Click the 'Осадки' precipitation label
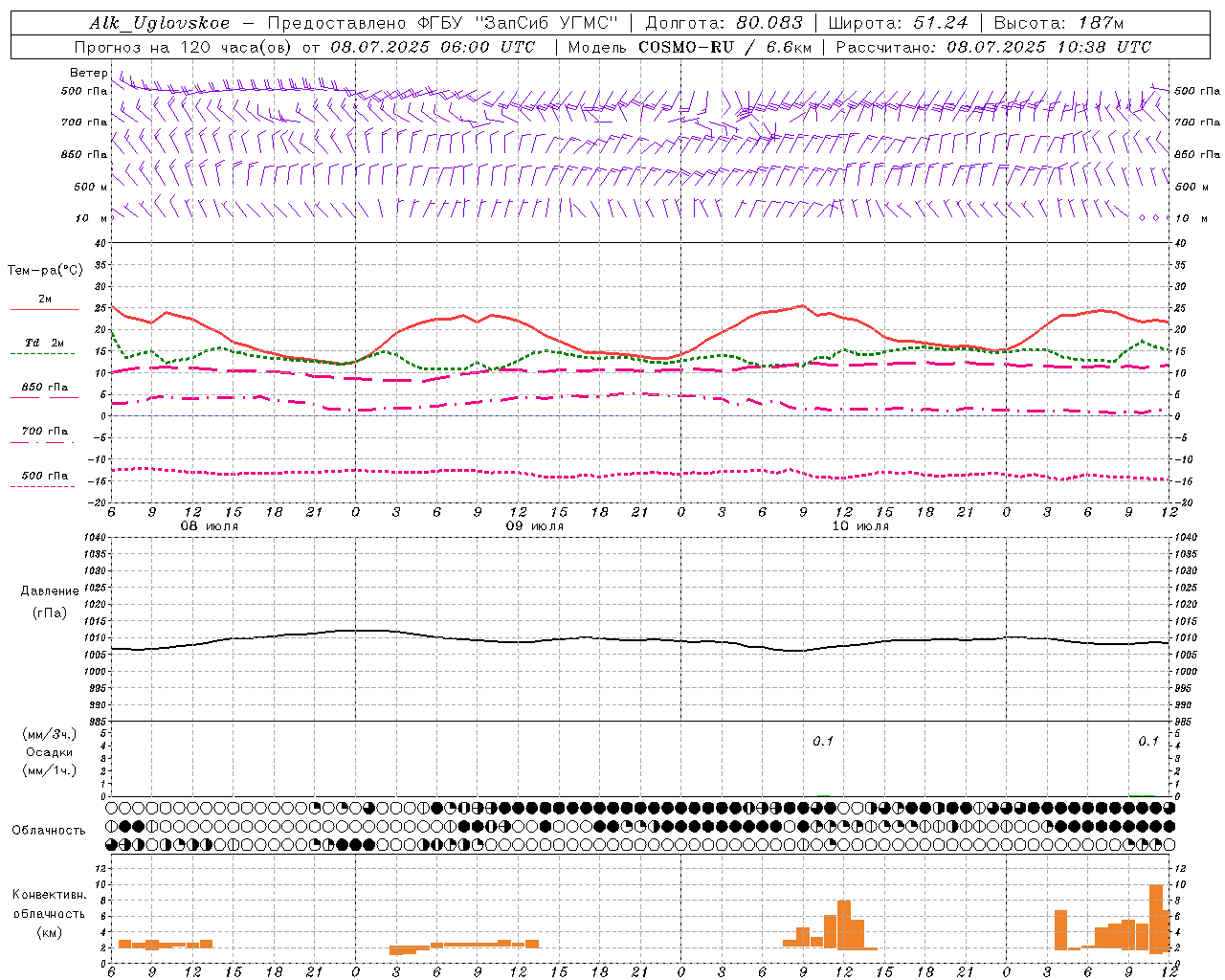The width and height of the screenshot is (1225, 980). coord(50,752)
